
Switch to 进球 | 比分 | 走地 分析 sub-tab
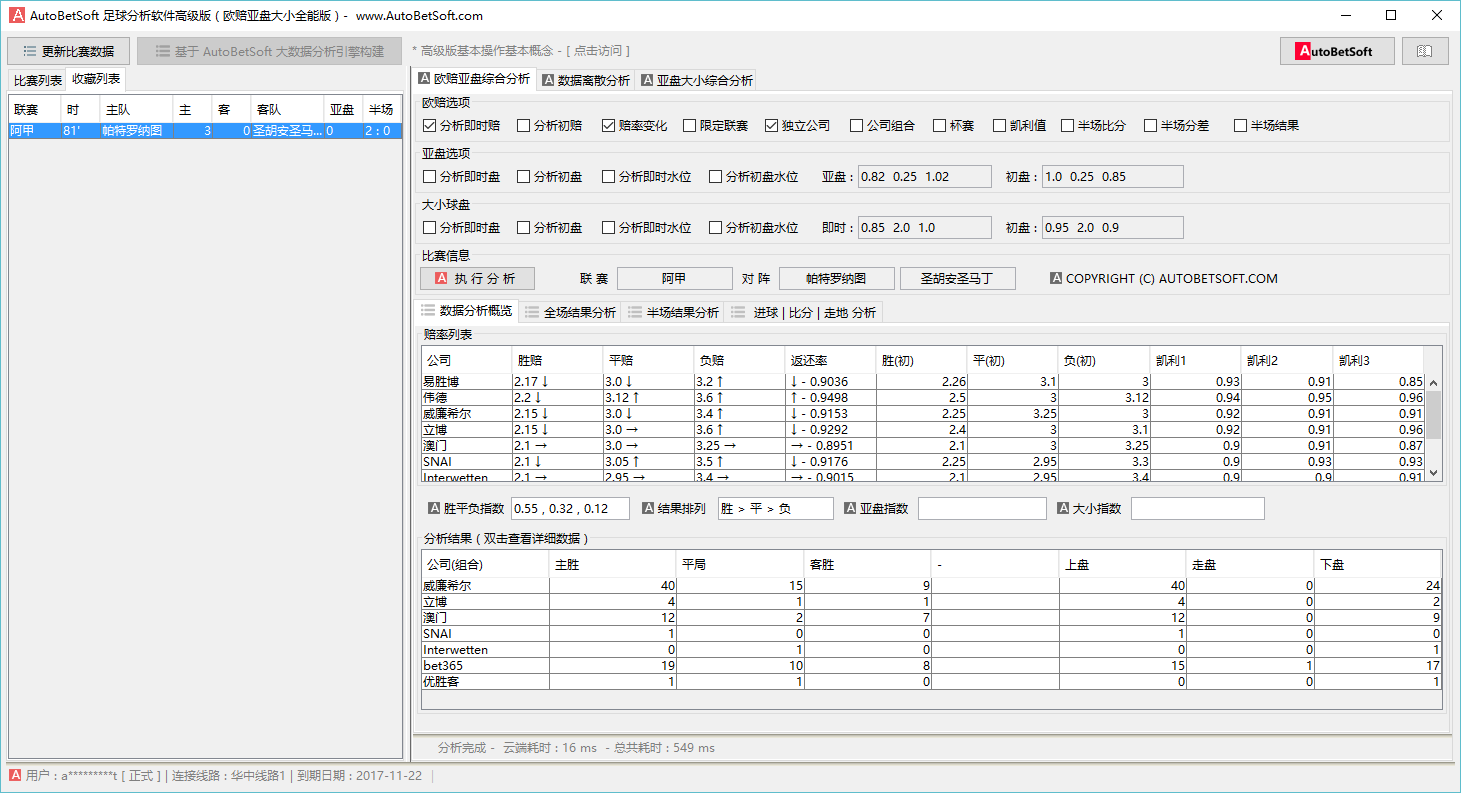(805, 312)
